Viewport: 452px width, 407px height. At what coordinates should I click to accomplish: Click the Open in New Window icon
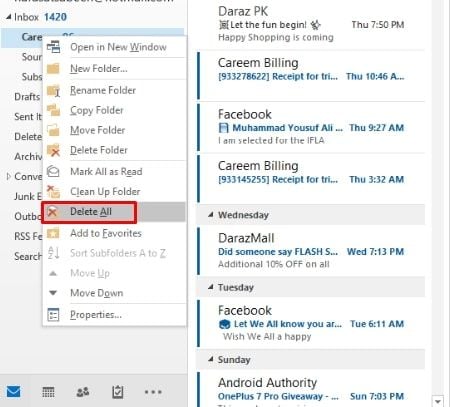click(x=53, y=47)
